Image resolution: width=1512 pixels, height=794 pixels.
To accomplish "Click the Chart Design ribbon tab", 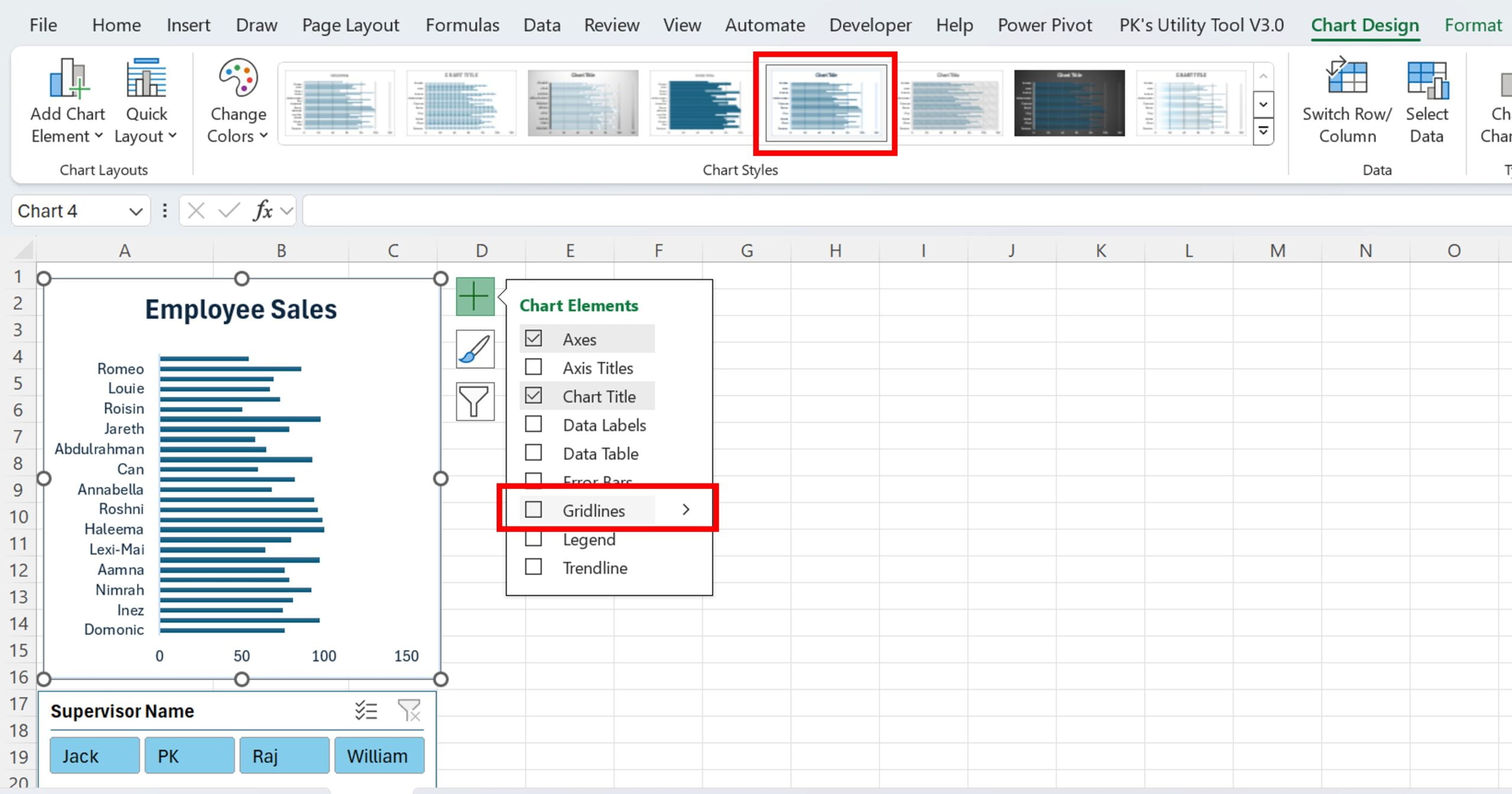I will [x=1364, y=24].
